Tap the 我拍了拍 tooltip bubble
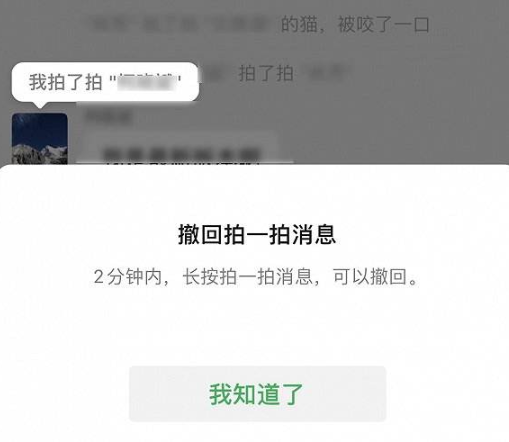This screenshot has width=509, height=442. point(105,82)
